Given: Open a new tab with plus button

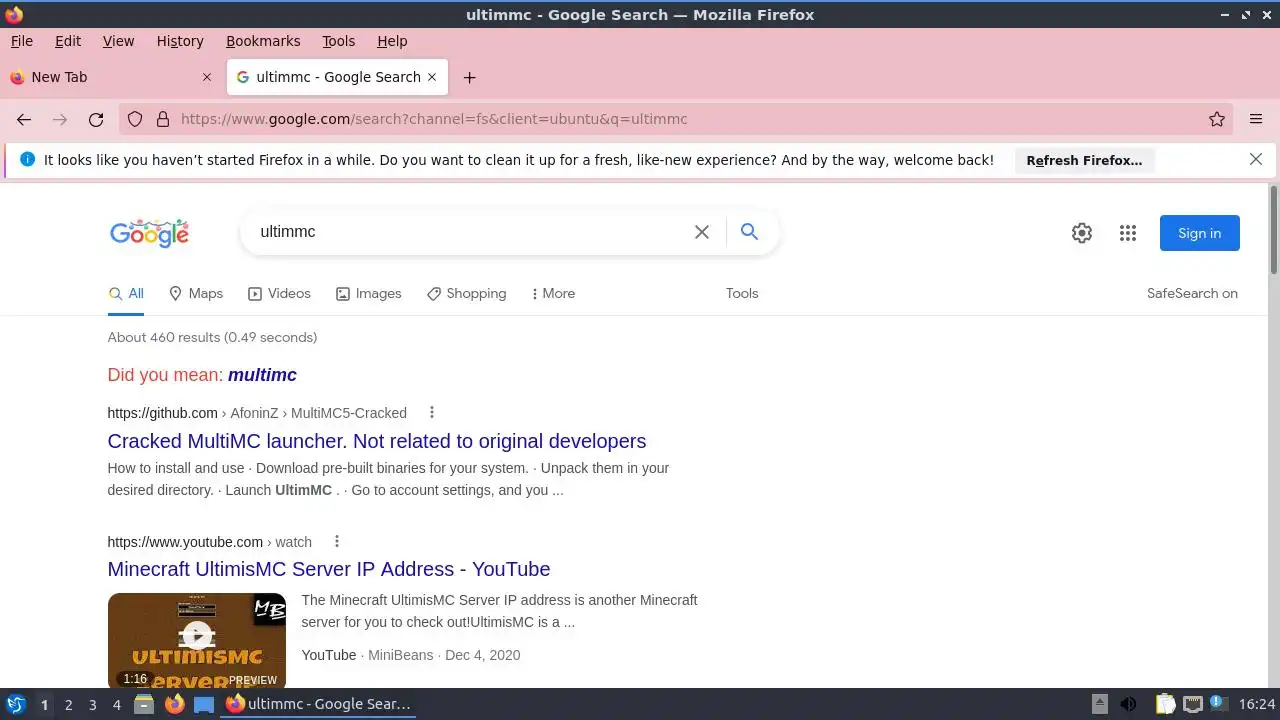Looking at the screenshot, I should click(x=469, y=77).
